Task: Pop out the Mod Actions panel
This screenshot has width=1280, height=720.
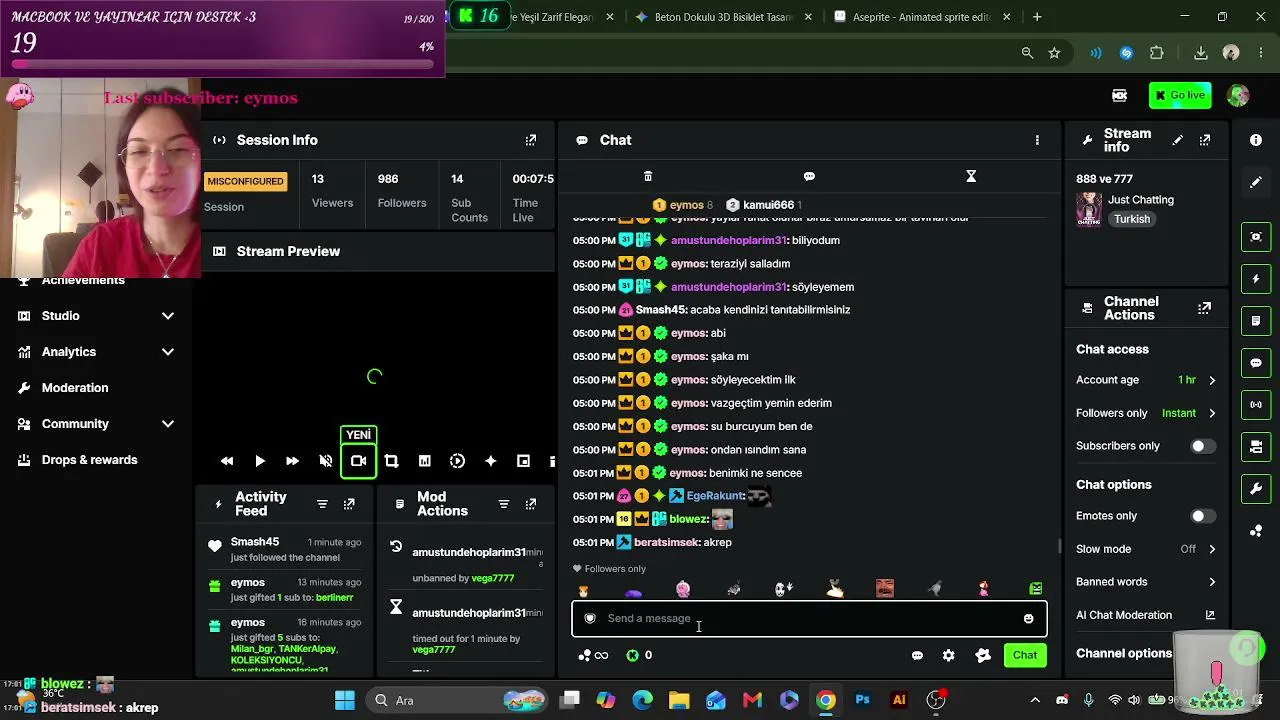Action: (531, 504)
